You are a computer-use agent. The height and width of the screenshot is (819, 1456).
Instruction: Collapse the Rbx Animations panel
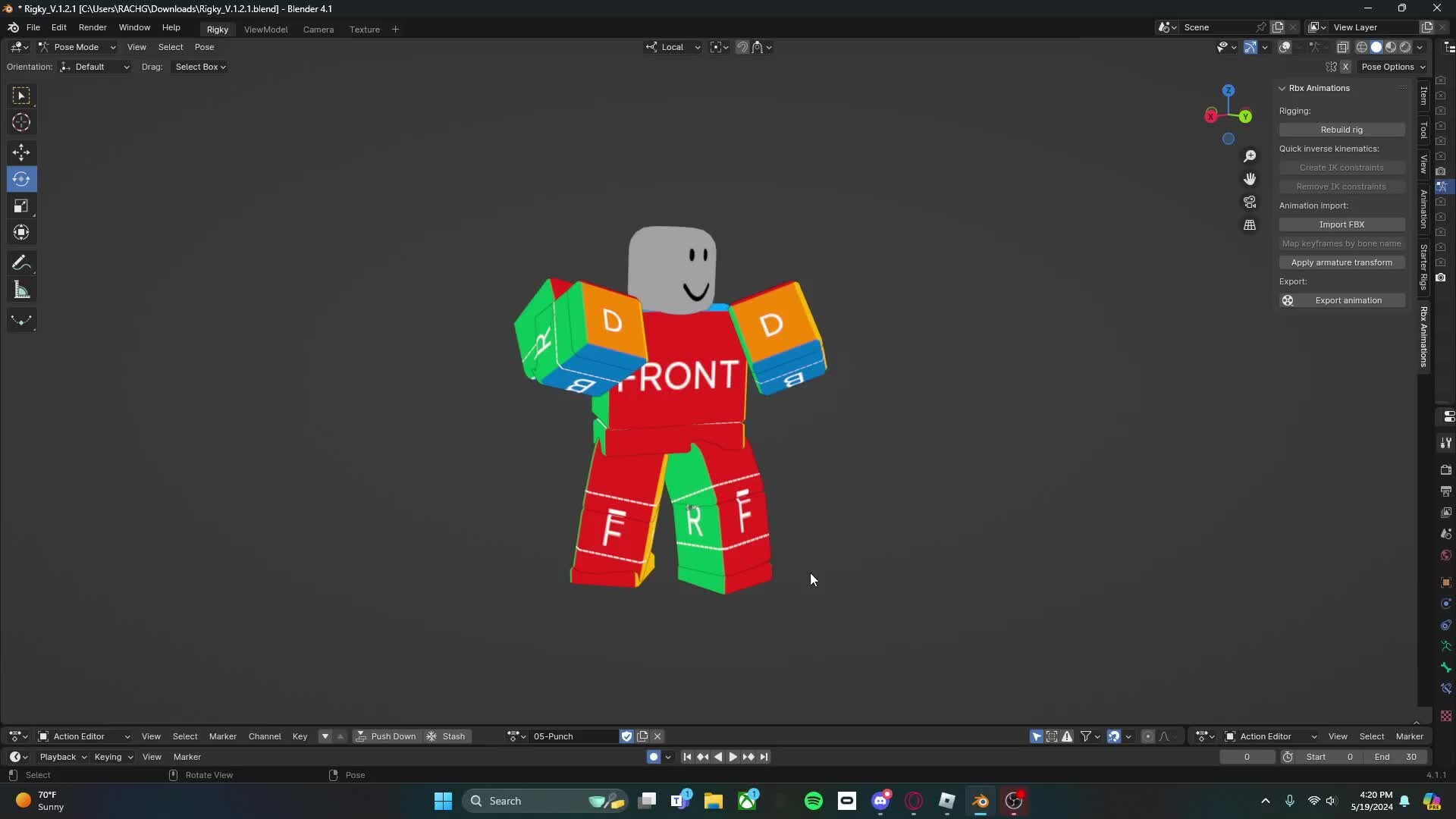coord(1282,88)
